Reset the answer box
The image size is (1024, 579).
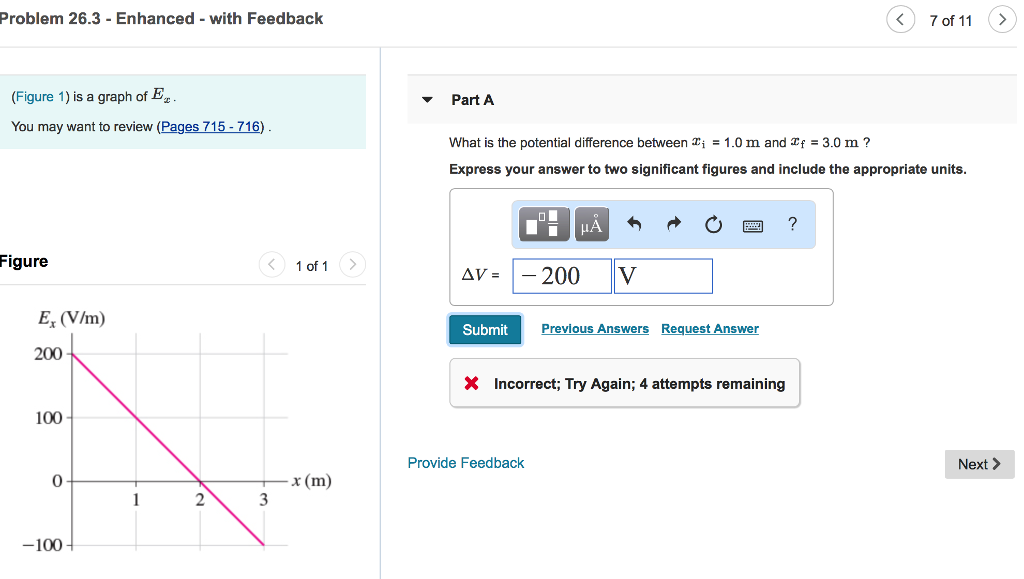(713, 224)
